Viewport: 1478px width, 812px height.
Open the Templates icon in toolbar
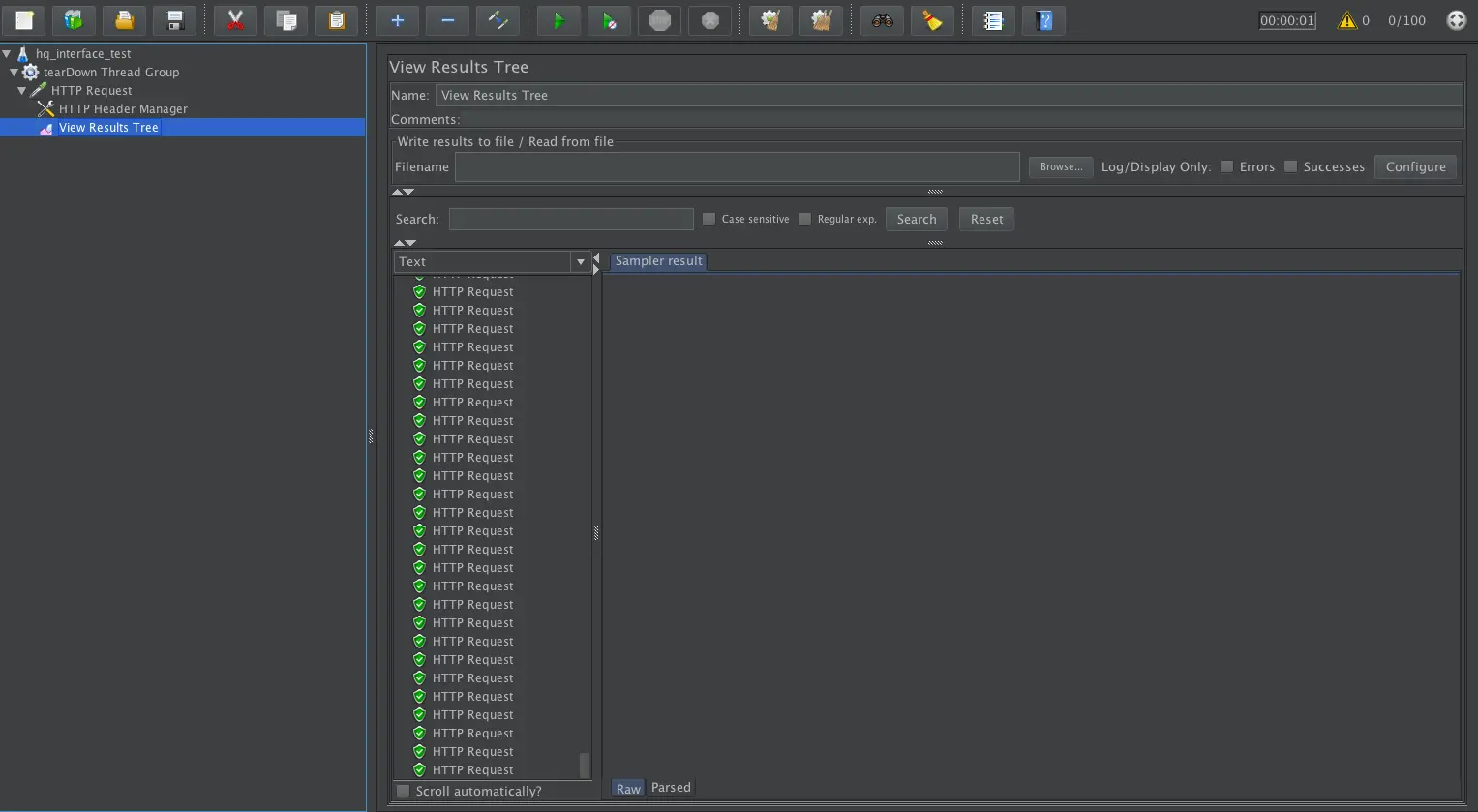74,20
